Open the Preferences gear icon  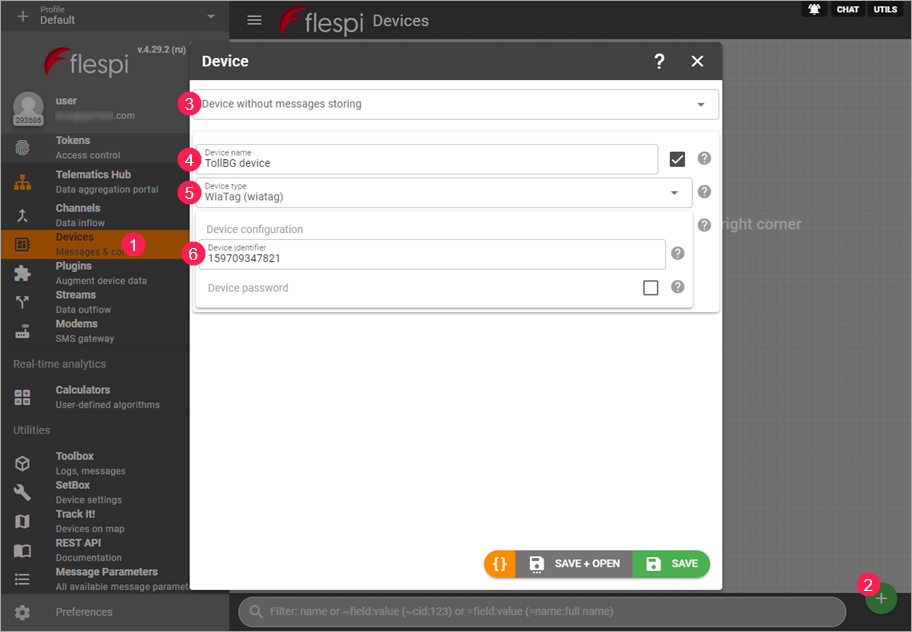click(x=23, y=612)
